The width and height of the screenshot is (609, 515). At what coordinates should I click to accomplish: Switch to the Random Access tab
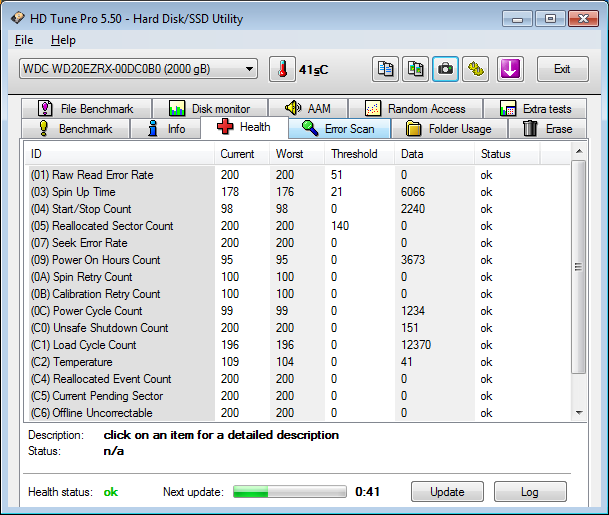[x=415, y=108]
